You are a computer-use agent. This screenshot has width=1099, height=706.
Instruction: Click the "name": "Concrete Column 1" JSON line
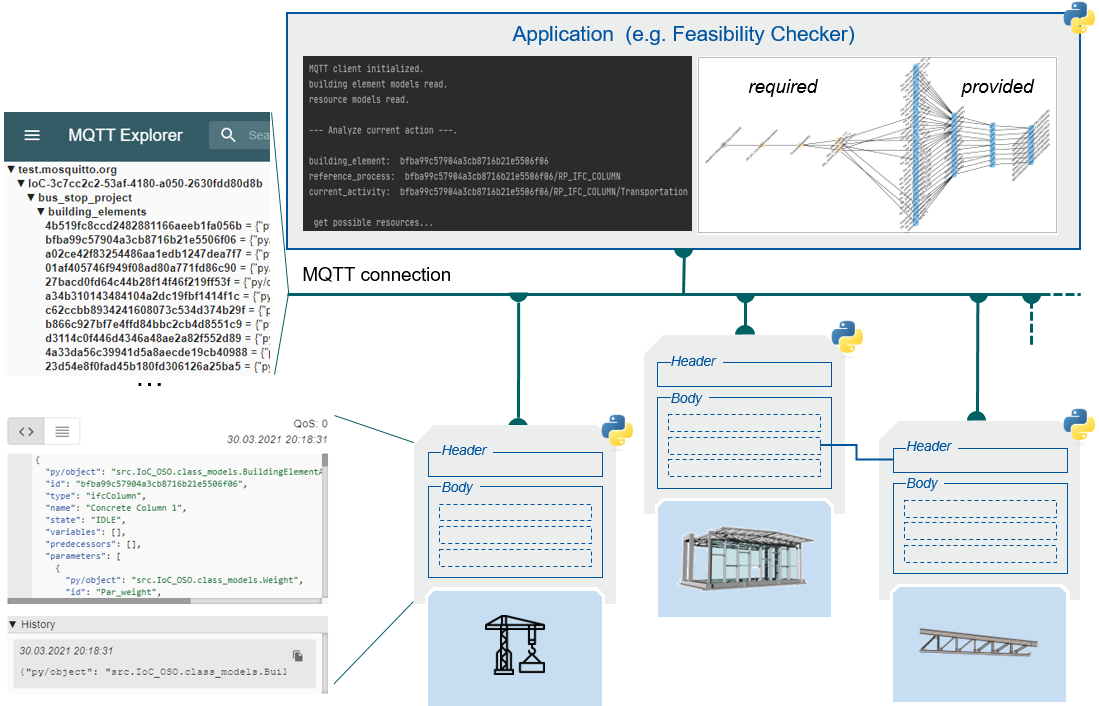click(116, 508)
